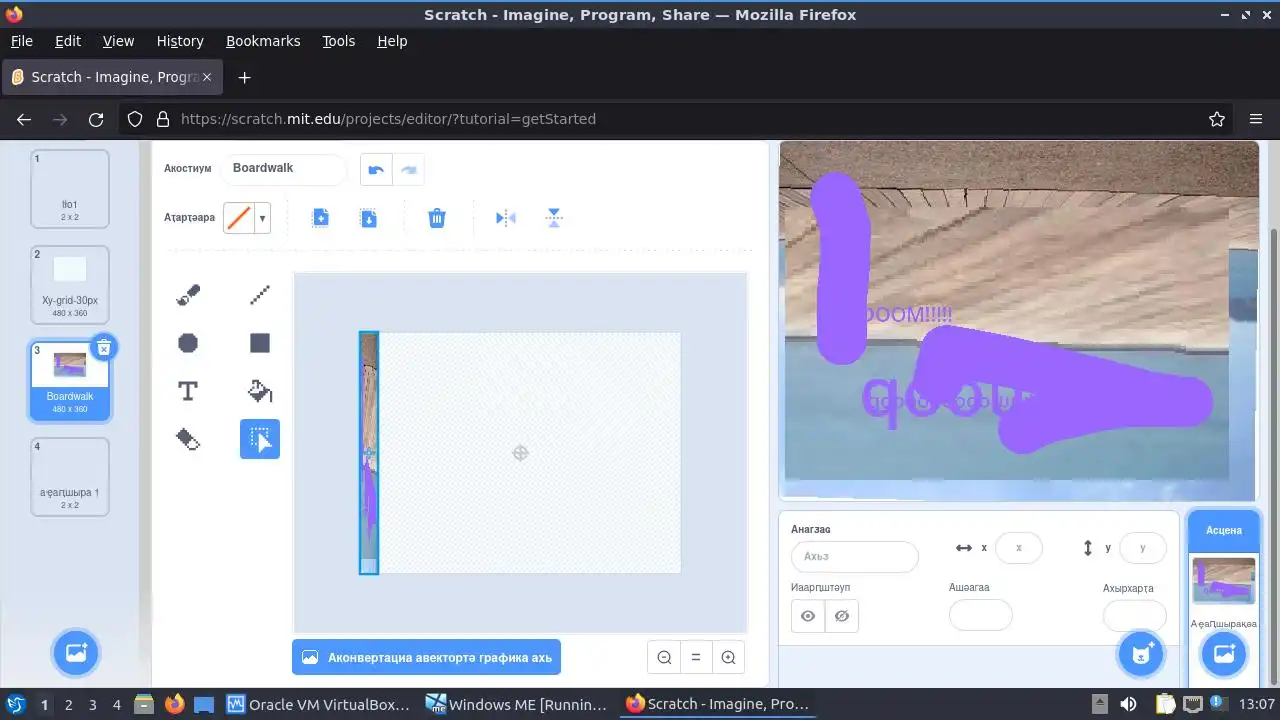Click the y position field
The image size is (1280, 720).
pos(1143,548)
